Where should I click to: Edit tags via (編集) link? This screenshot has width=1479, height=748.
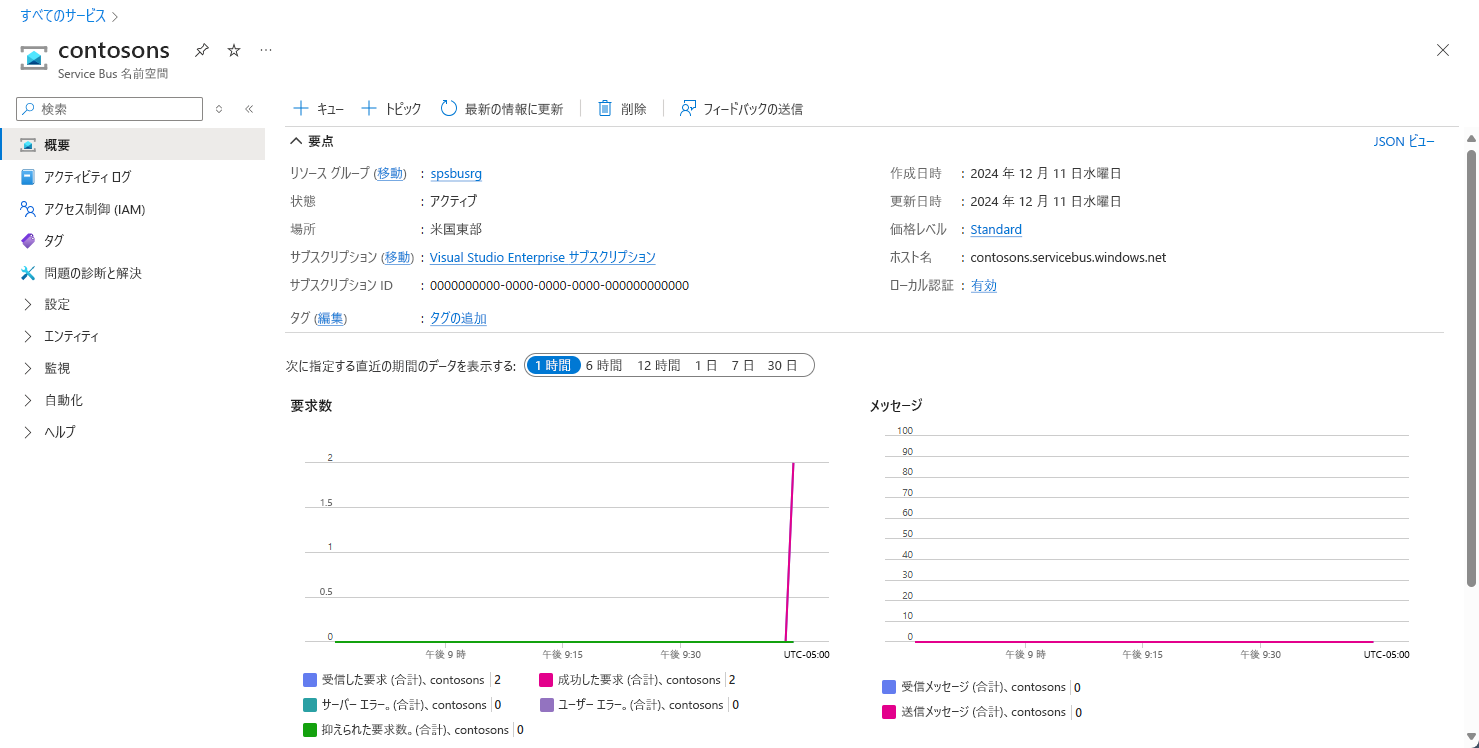[330, 318]
